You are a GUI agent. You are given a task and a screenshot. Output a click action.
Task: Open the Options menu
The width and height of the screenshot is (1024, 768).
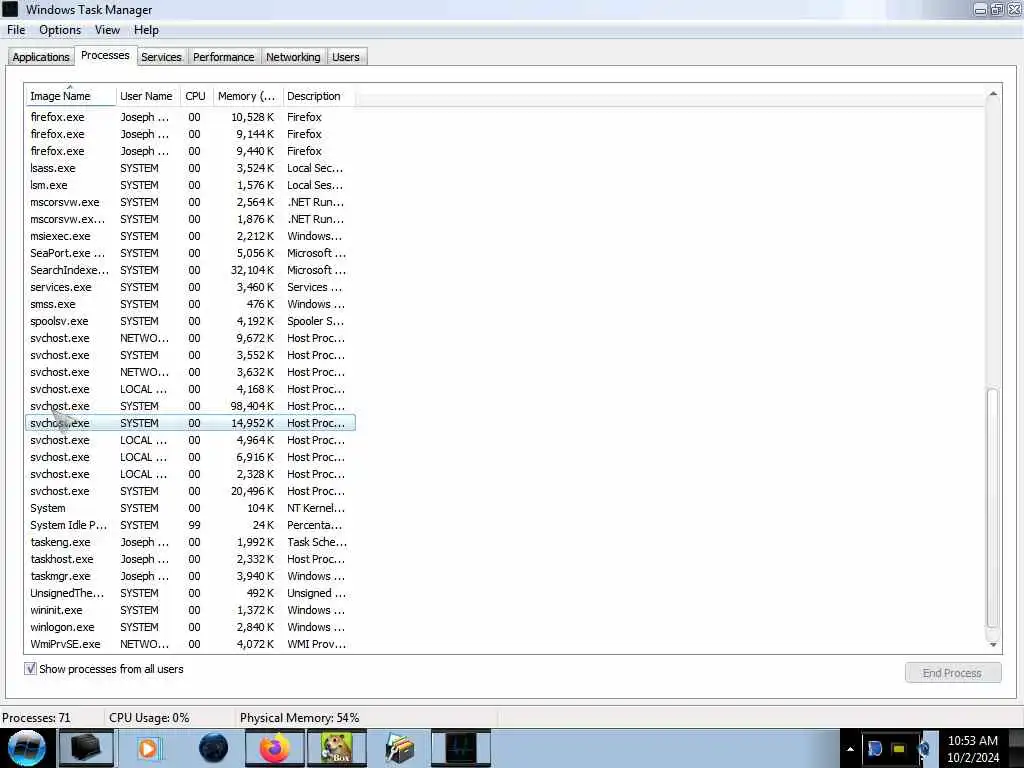pos(60,30)
